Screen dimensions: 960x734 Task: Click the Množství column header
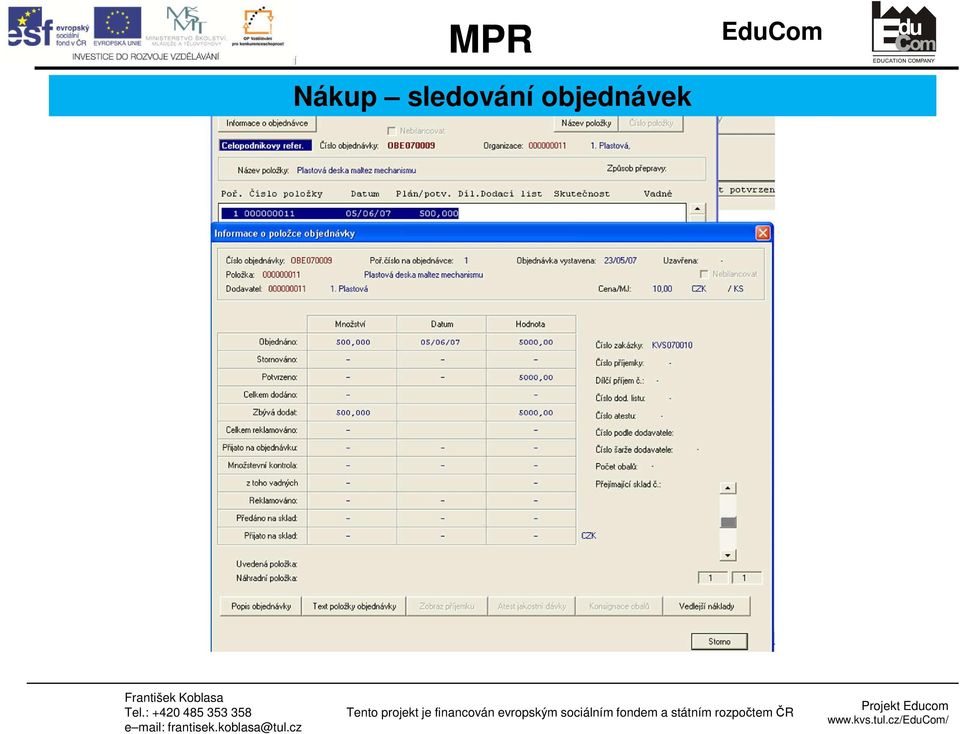coord(351,324)
